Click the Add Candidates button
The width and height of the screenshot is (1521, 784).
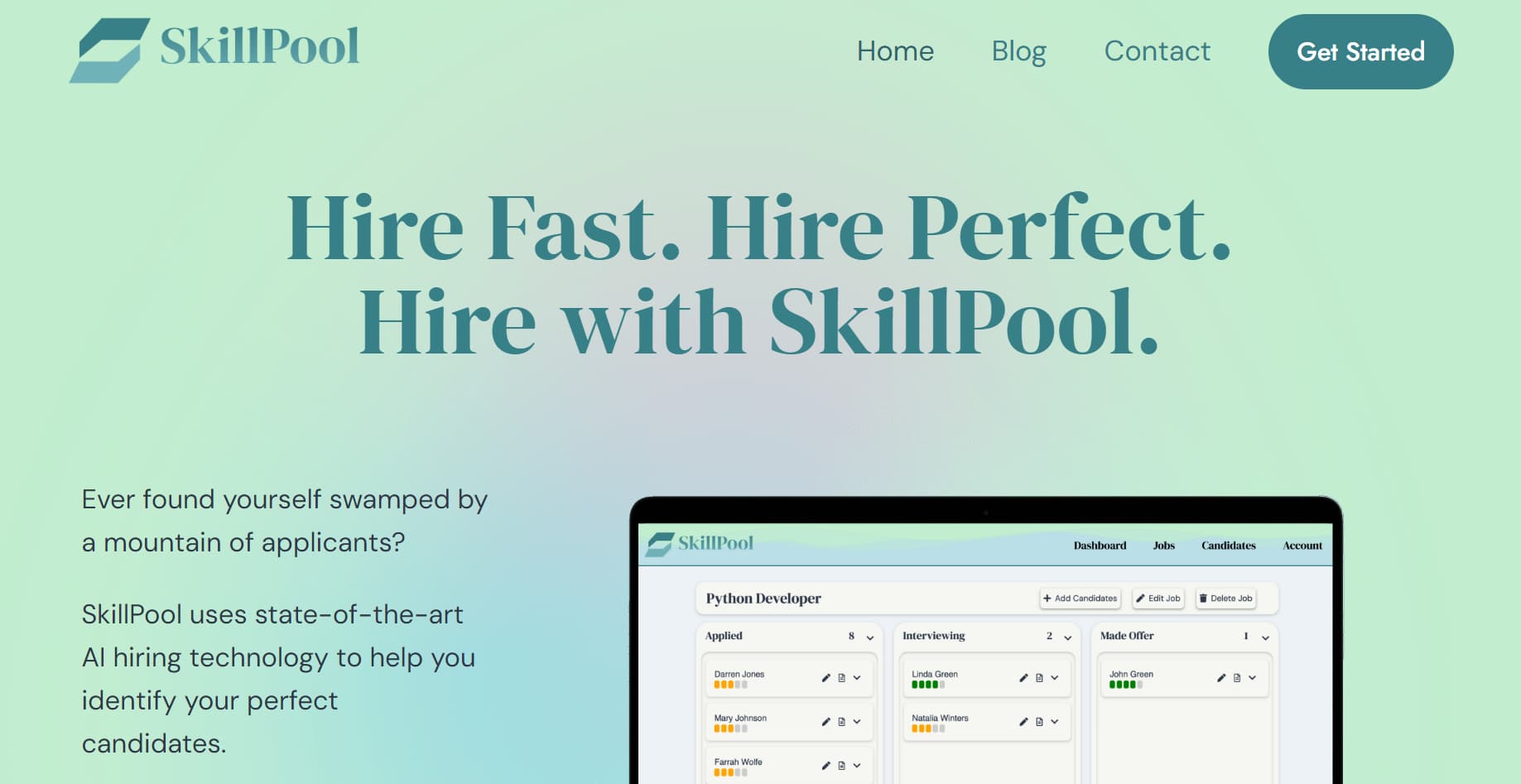pyautogui.click(x=1080, y=599)
